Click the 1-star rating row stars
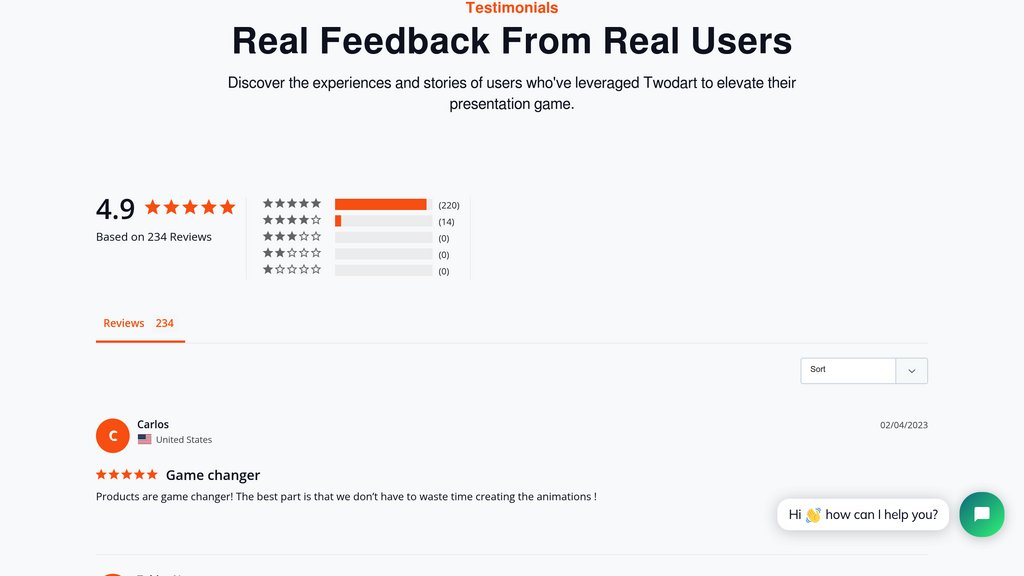This screenshot has width=1024, height=576. (292, 270)
